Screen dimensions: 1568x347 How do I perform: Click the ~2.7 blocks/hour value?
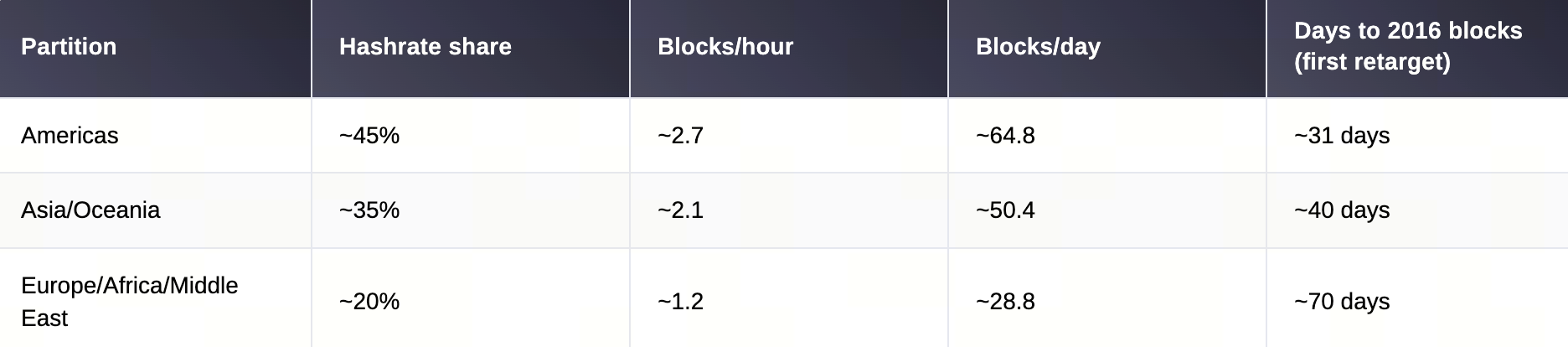(680, 136)
